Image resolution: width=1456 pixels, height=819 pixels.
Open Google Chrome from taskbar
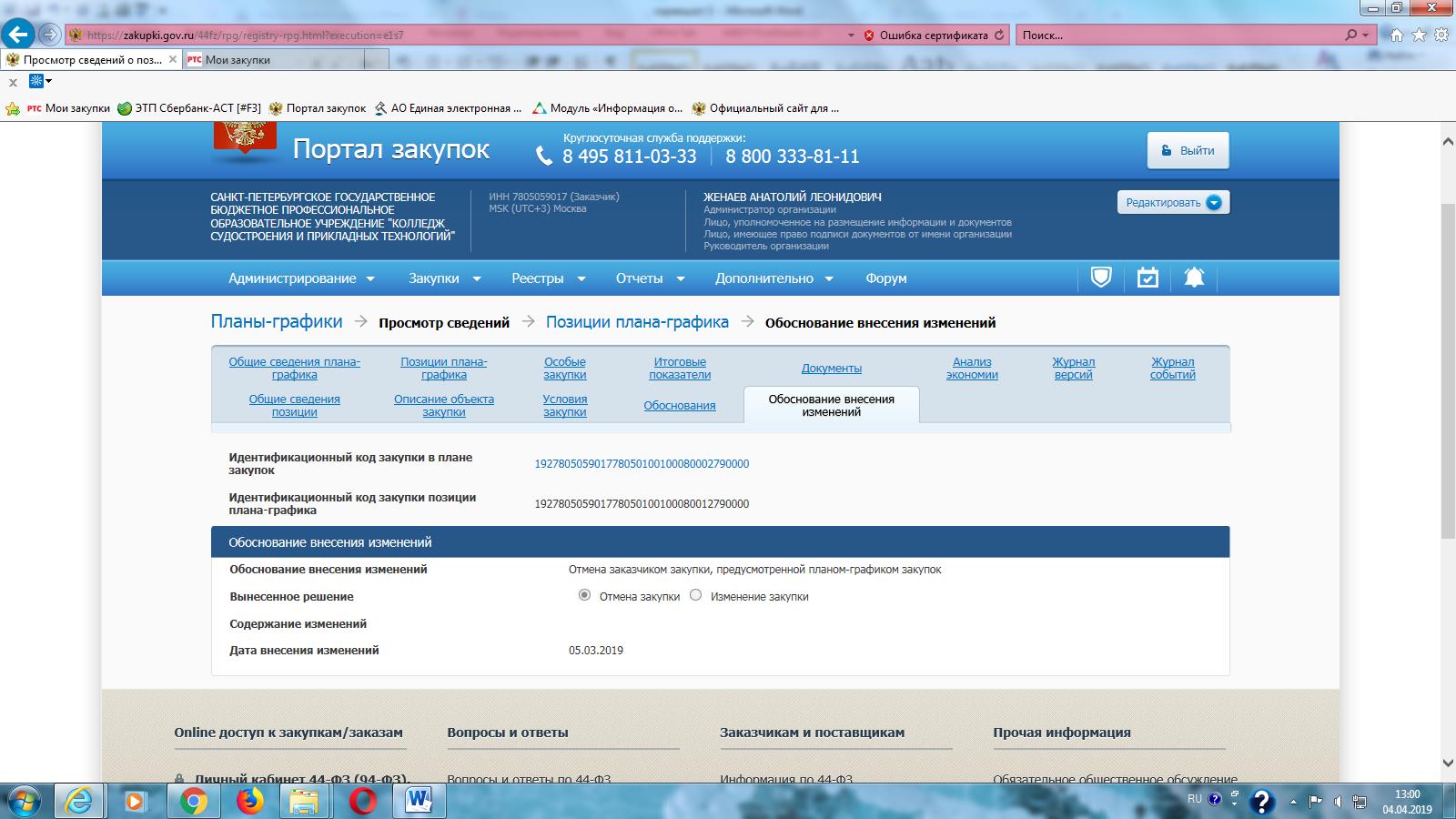tap(192, 801)
